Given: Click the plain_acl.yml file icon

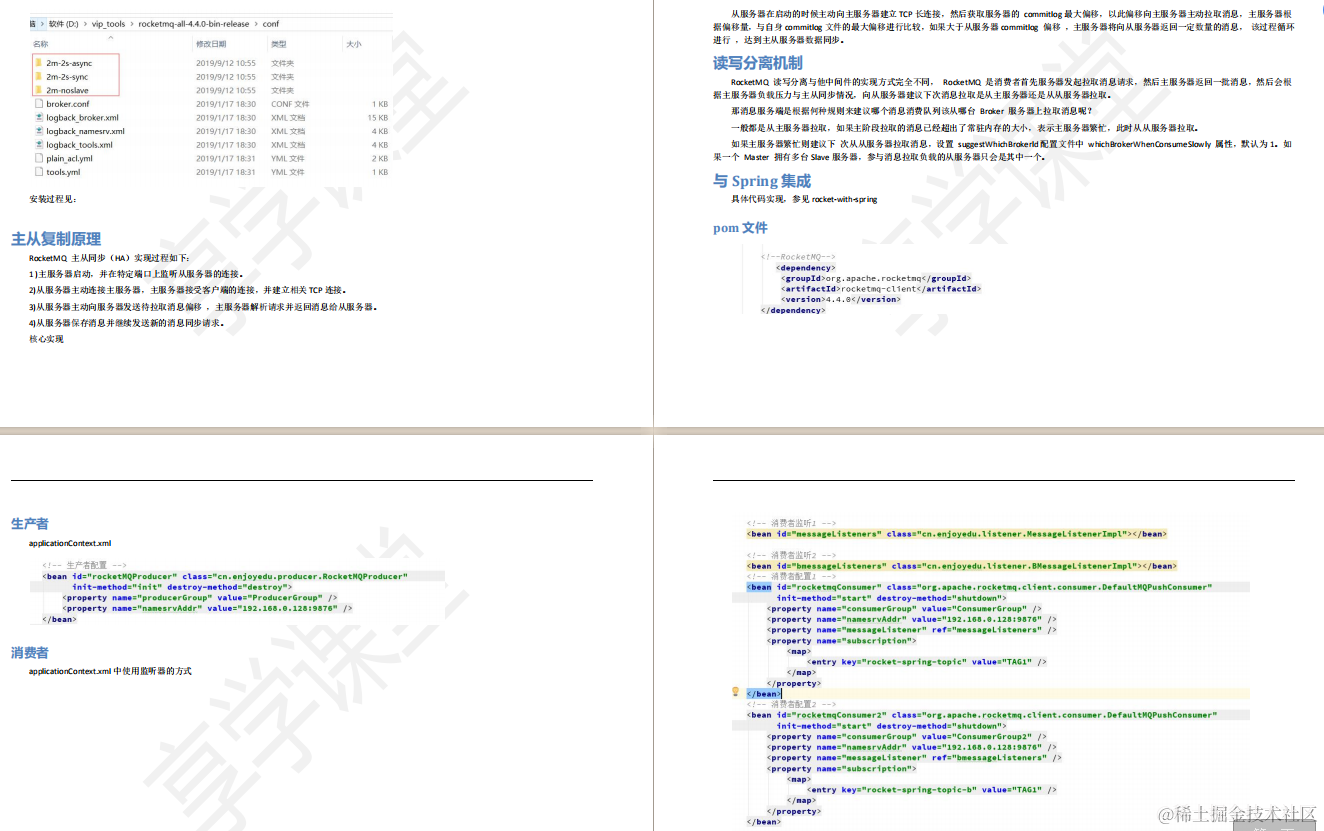Looking at the screenshot, I should tap(38, 158).
